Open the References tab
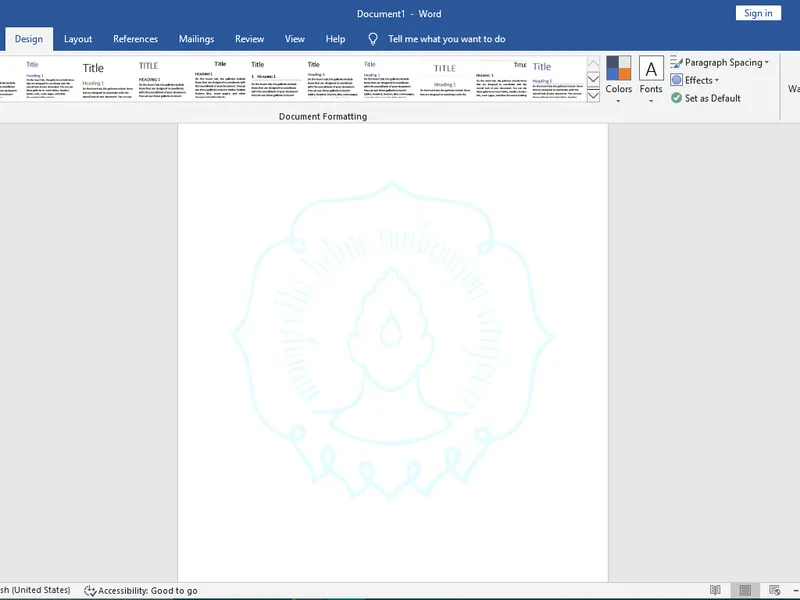 coord(135,39)
